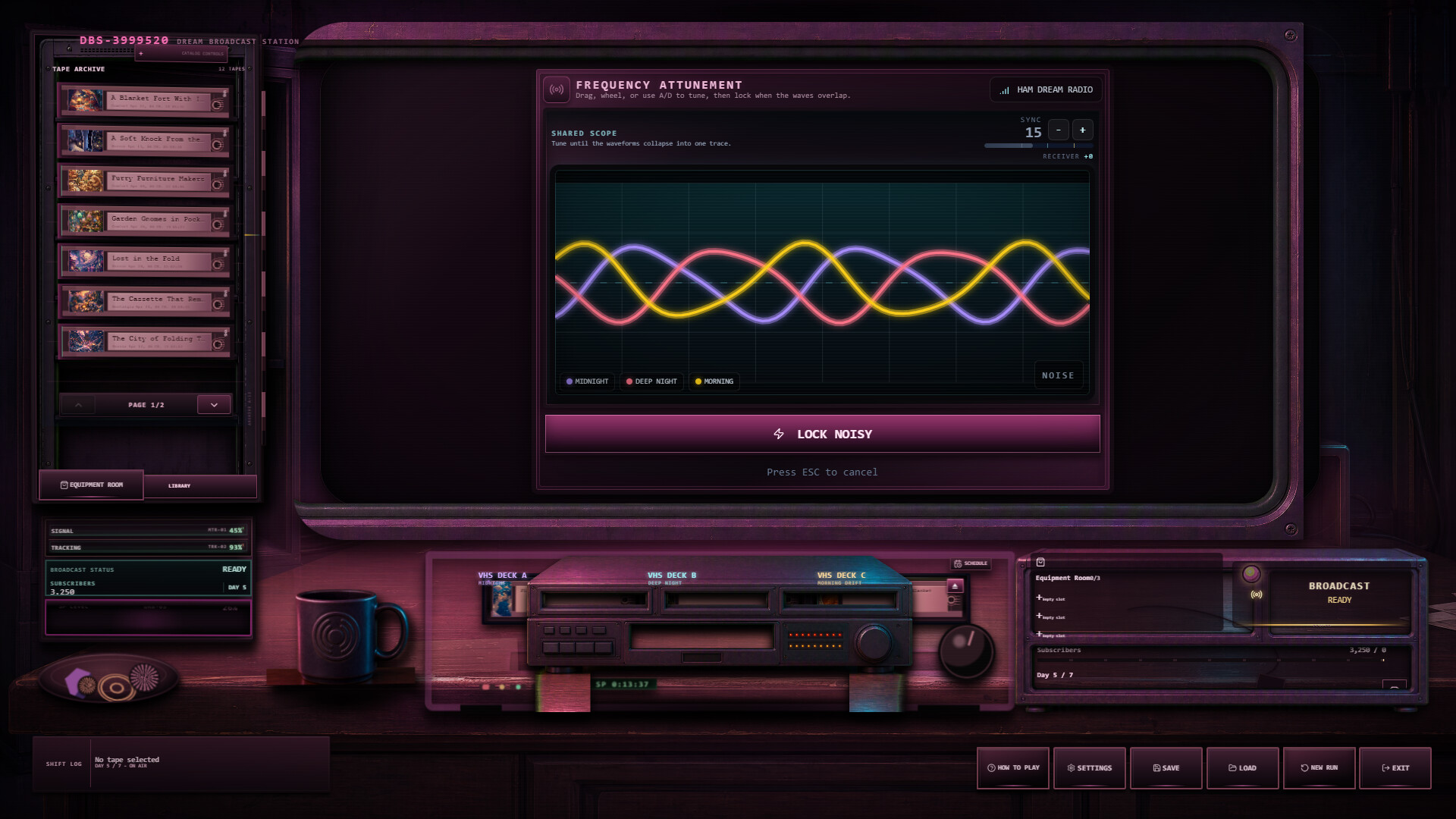
Task: Go to next tape archive page with down chevron
Action: coord(214,405)
